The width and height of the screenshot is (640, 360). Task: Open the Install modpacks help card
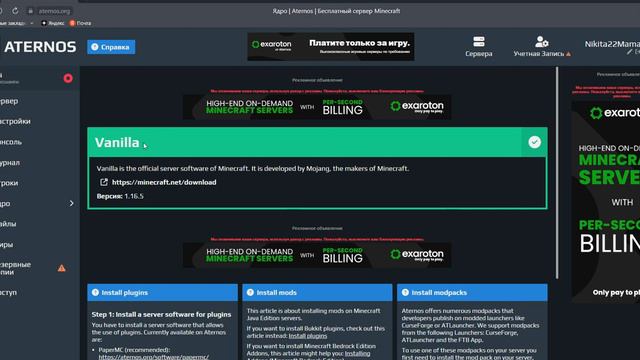click(x=472, y=292)
